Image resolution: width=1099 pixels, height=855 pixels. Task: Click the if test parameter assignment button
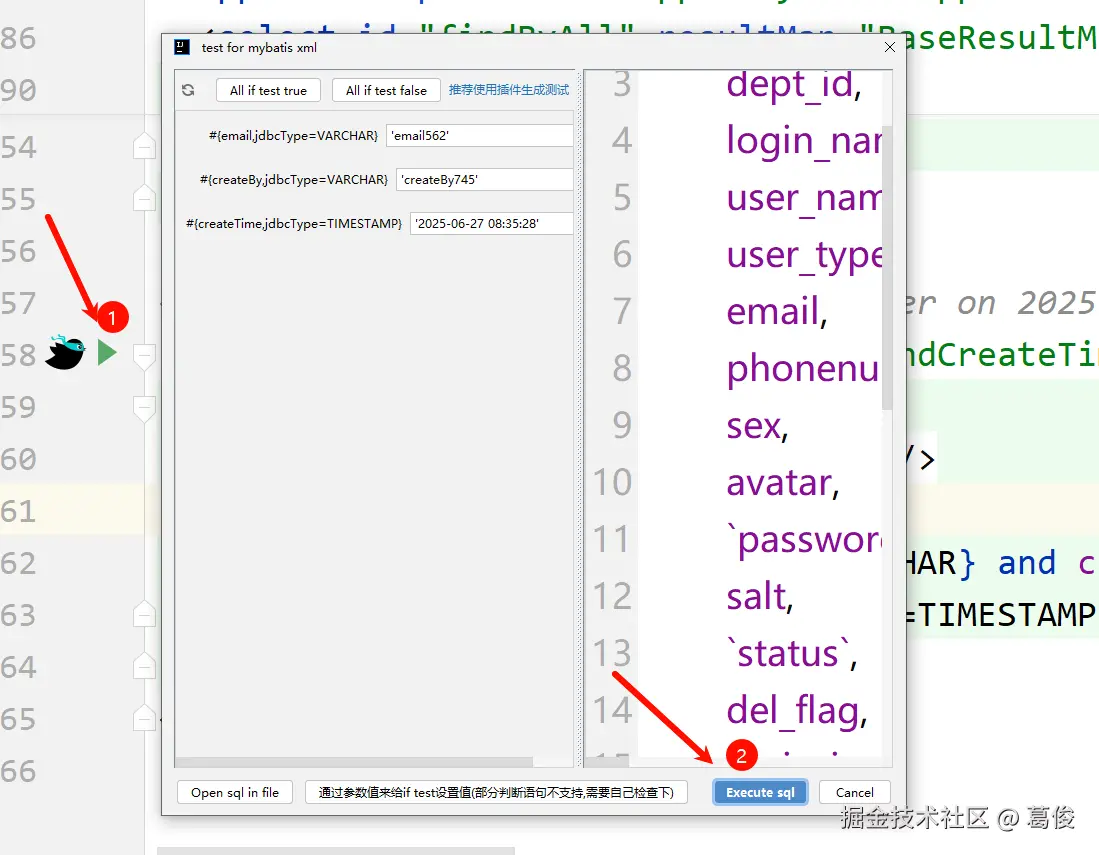point(496,792)
